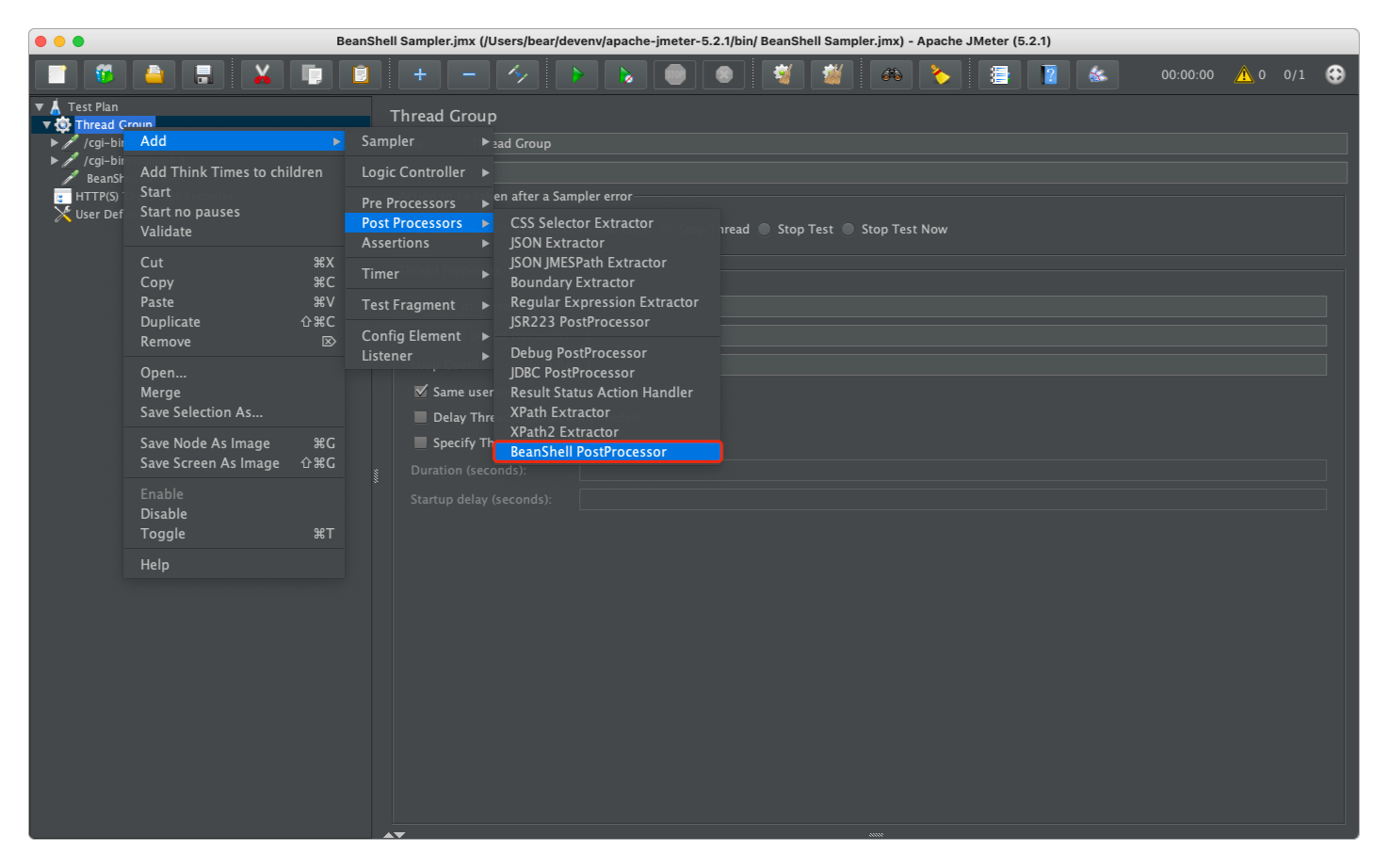This screenshot has width=1388, height=868.
Task: Click the Thread Group name input field
Action: (920, 143)
